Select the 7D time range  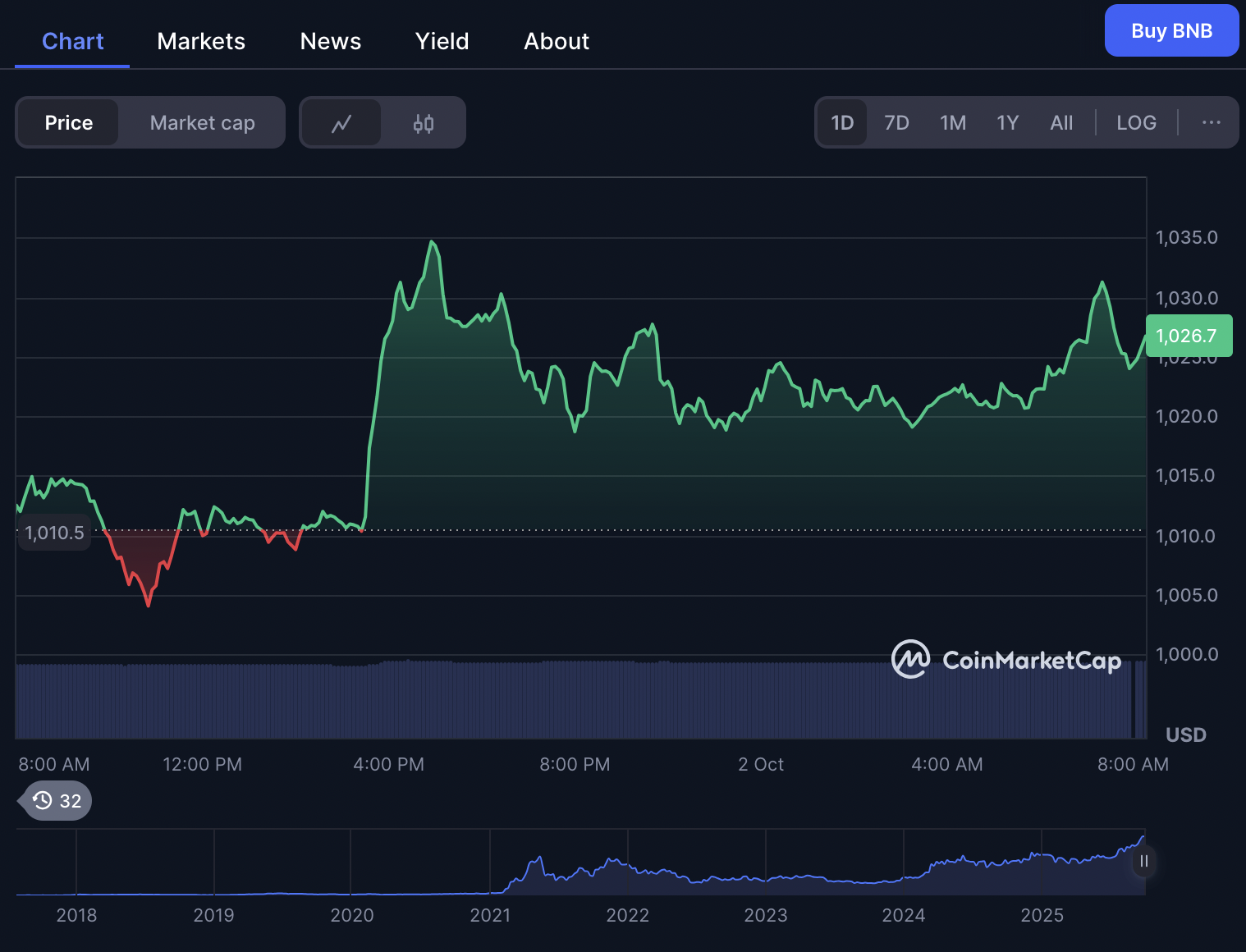pyautogui.click(x=896, y=123)
